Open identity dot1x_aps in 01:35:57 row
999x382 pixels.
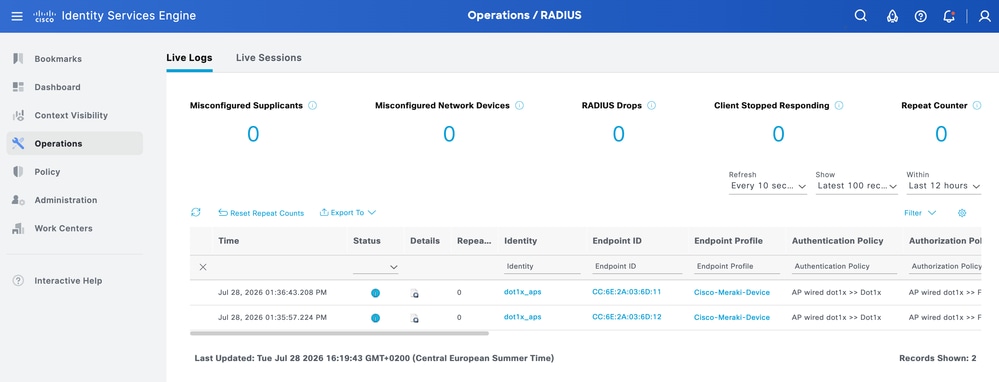(522, 316)
